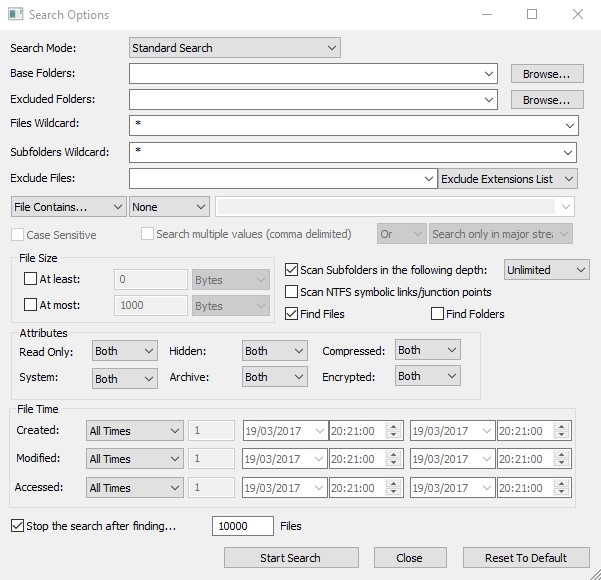
Task: Expand the Base Folders combo box
Action: click(489, 74)
